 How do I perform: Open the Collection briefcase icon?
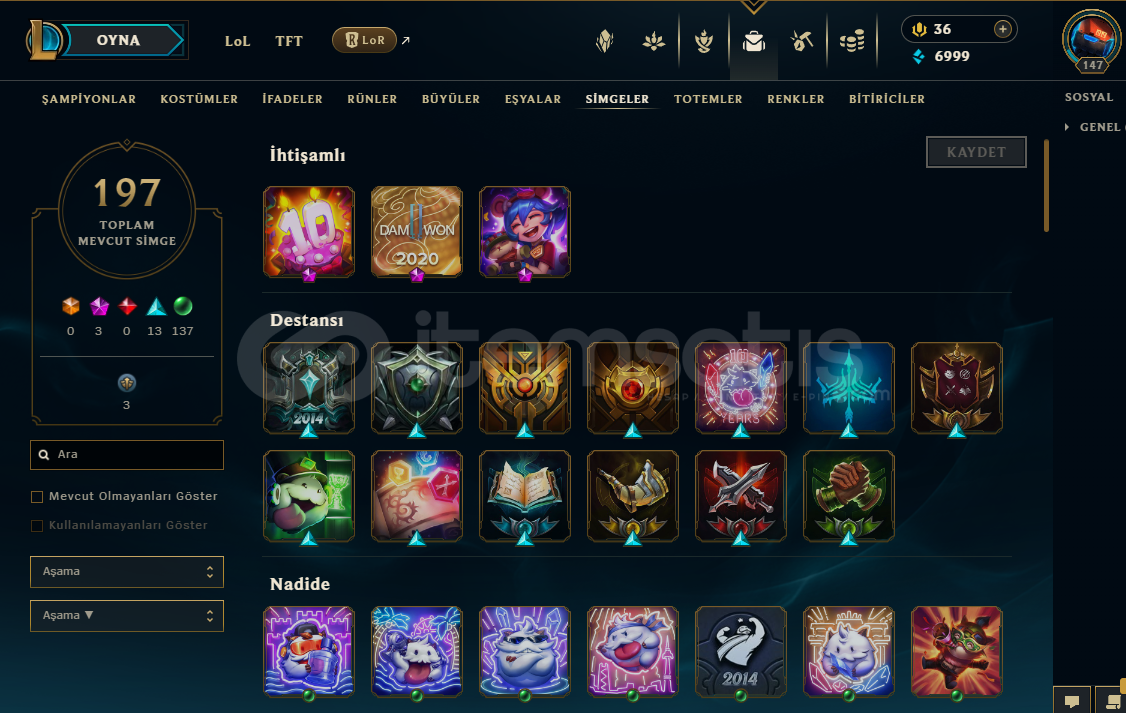click(x=753, y=42)
